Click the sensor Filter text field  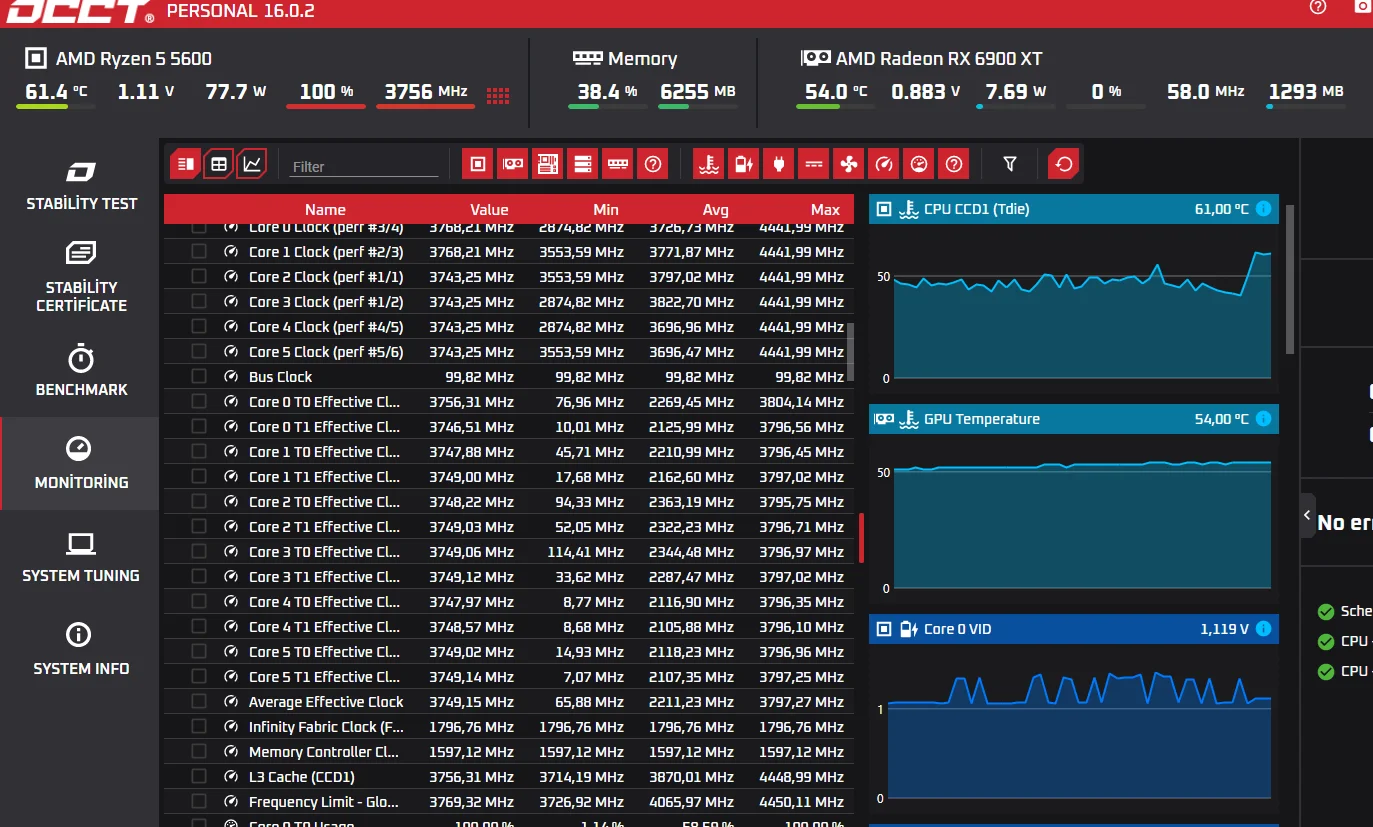(x=364, y=166)
